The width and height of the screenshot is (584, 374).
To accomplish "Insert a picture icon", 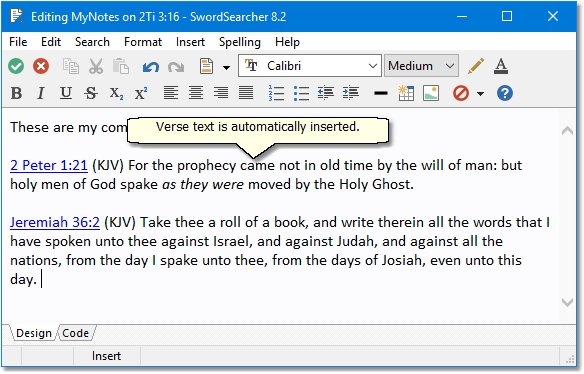I will (431, 93).
